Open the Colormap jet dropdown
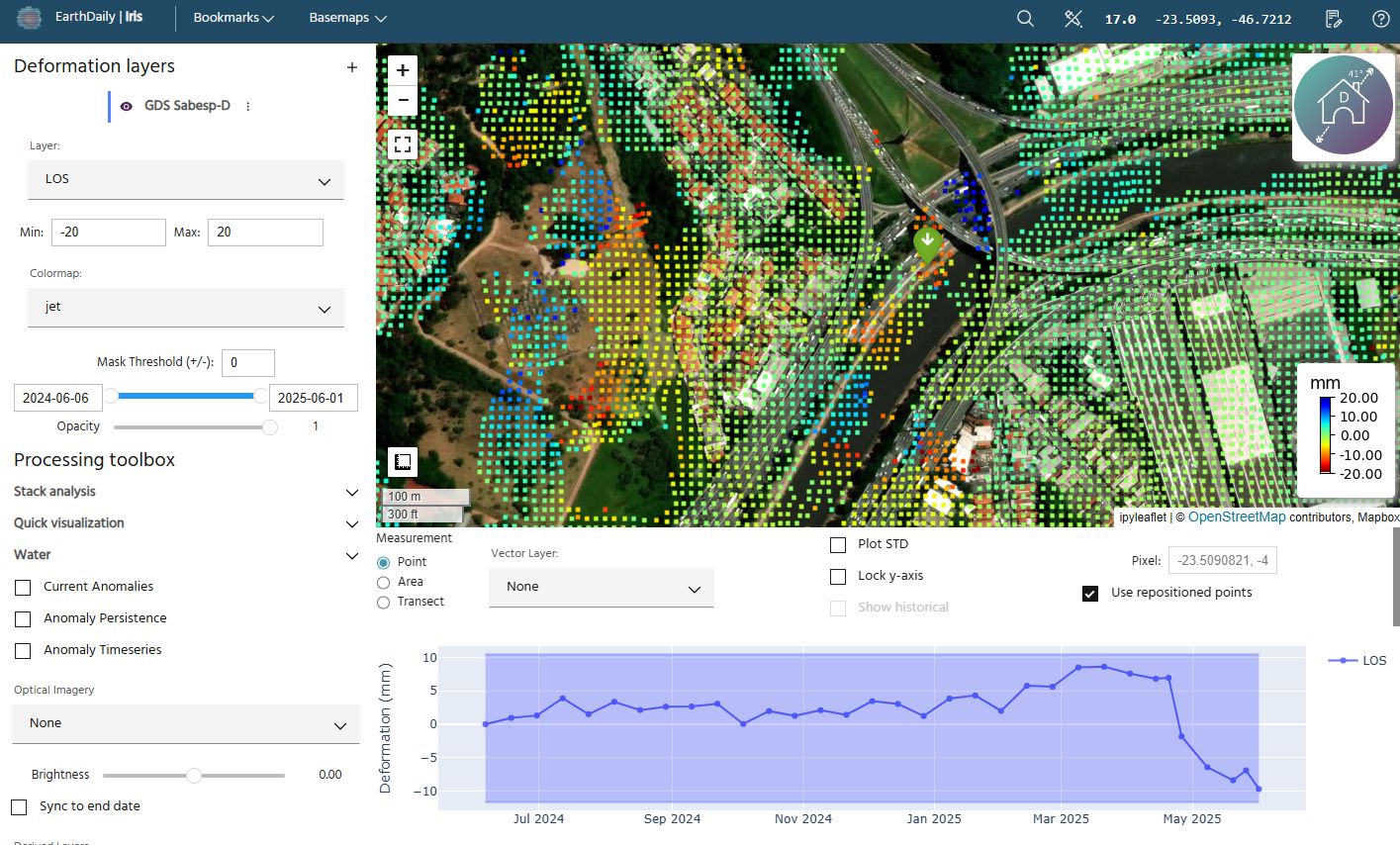1400x845 pixels. pos(186,308)
